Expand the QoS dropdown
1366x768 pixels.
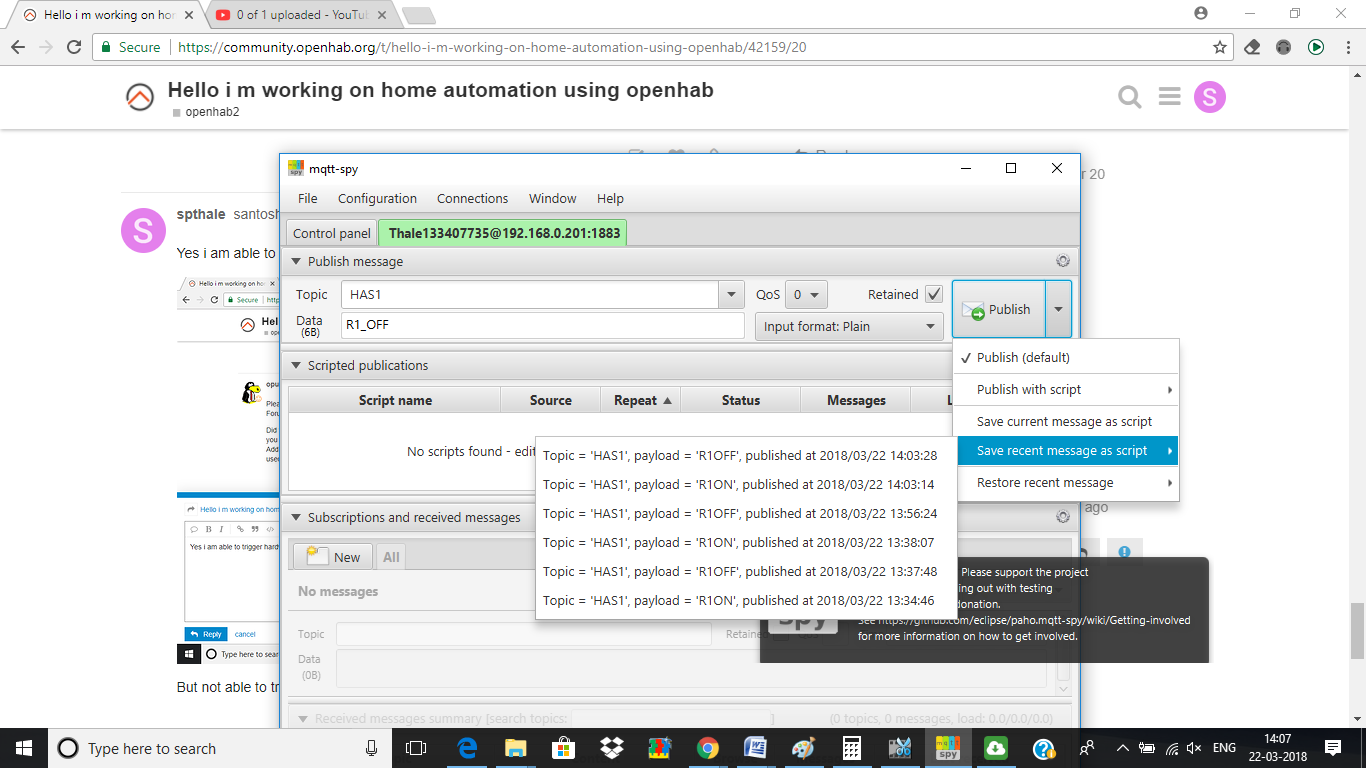[x=805, y=295]
